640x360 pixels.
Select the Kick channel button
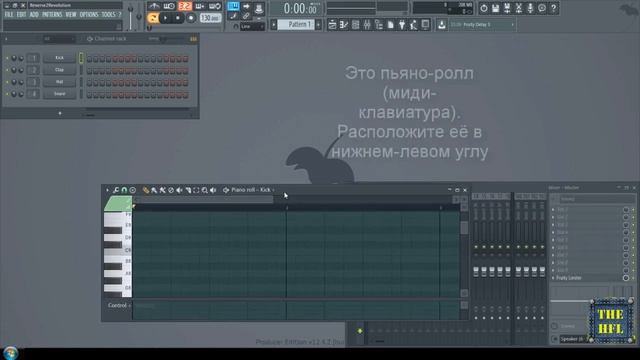60,58
